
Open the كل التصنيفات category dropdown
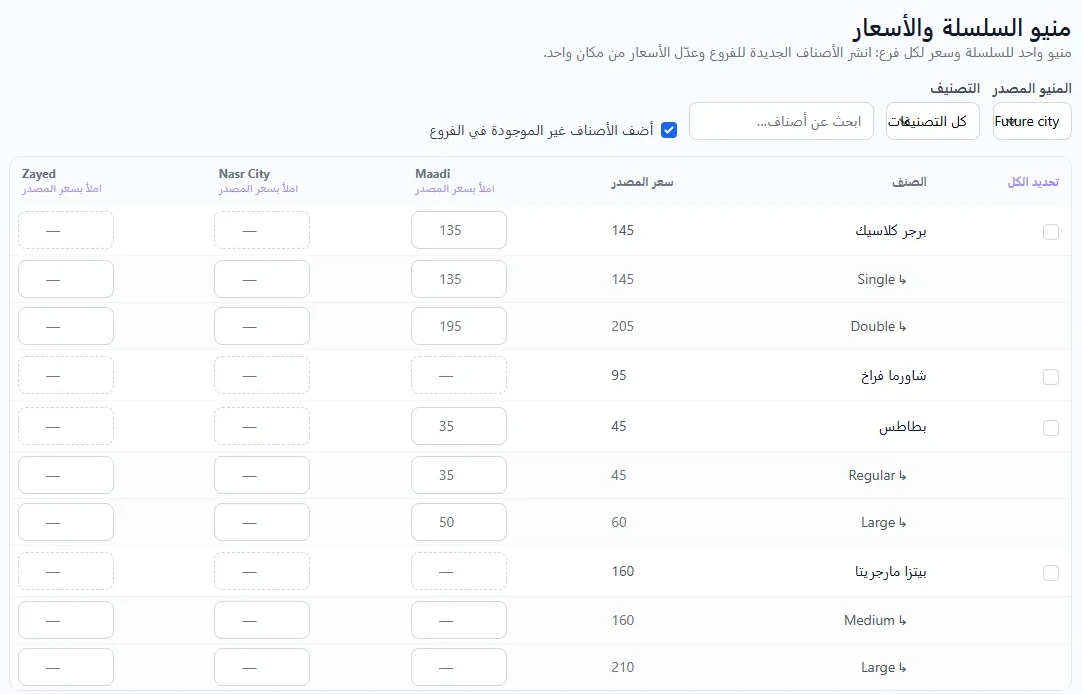932,121
